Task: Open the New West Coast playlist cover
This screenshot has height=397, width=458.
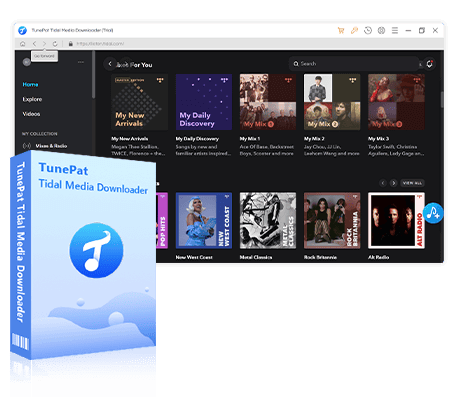Action: (204, 220)
